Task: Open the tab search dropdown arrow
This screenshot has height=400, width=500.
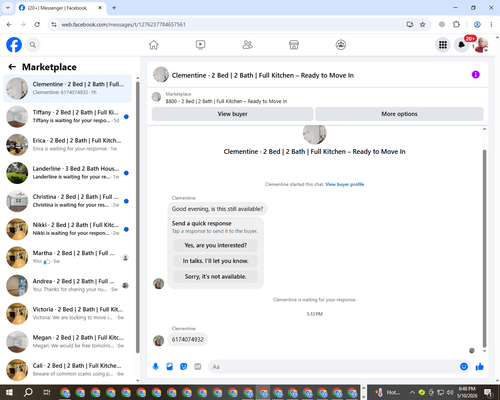Action: coord(8,8)
